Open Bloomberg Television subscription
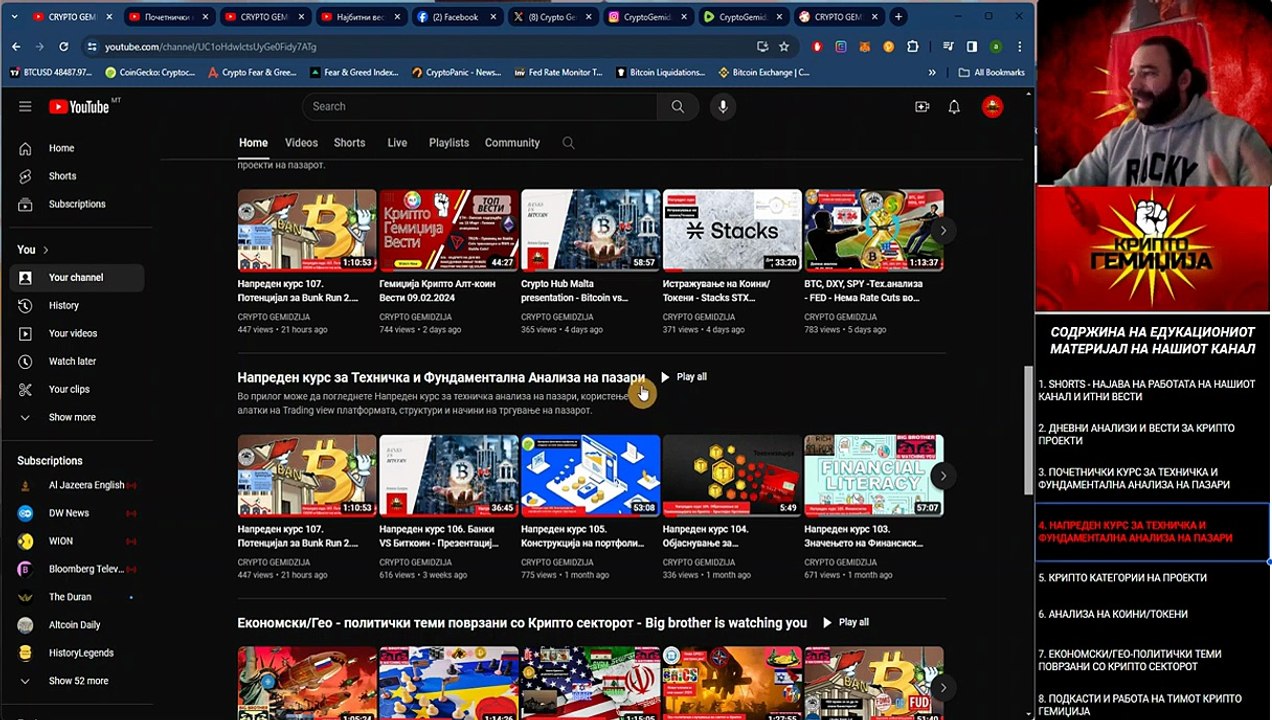The image size is (1272, 720). [76, 569]
